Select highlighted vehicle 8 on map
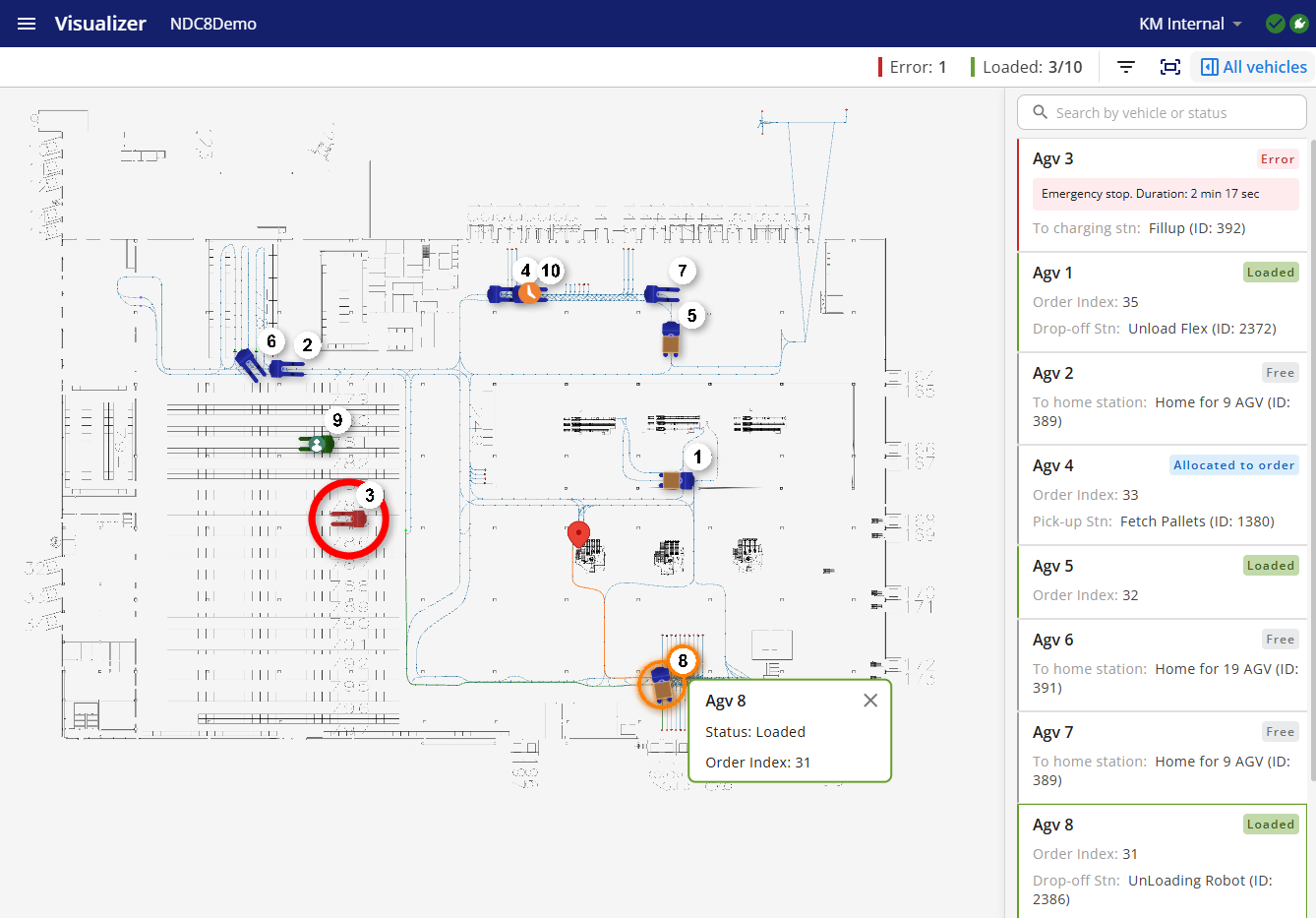 [x=662, y=684]
